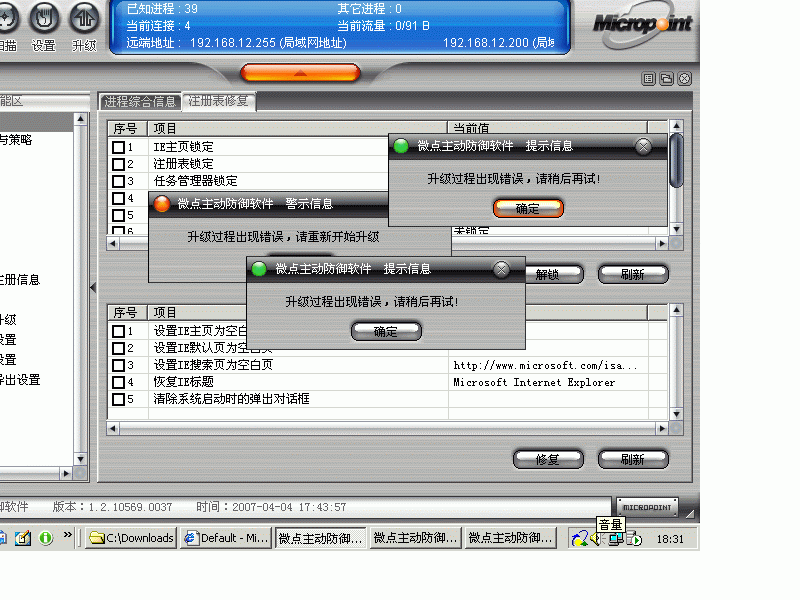Image resolution: width=800 pixels, height=600 pixels.
Task: Switch to the Default - Mi... taskbar window
Action: point(226,538)
